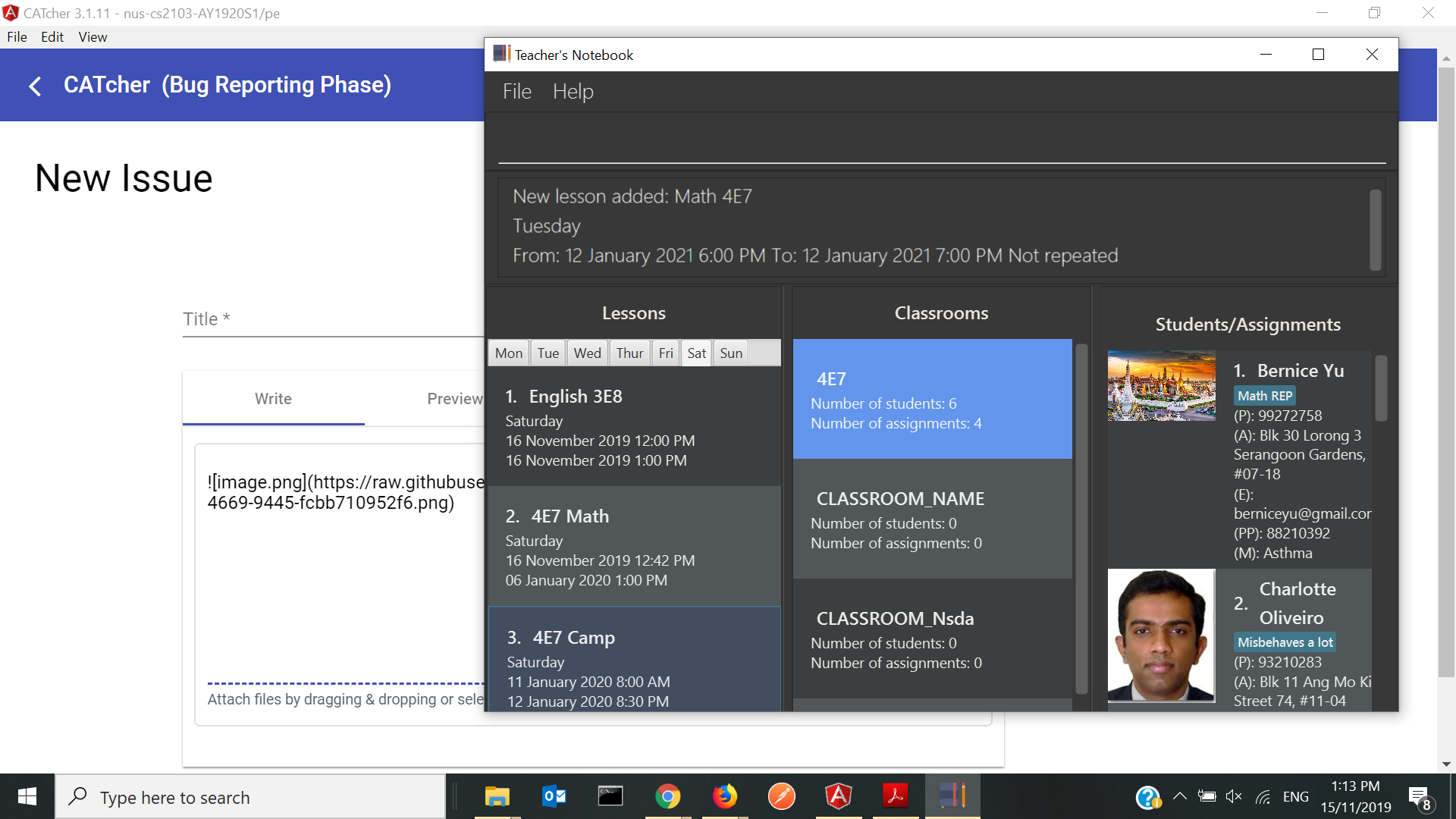Switch to the Sat lessons tab
The image size is (1456, 819).
coord(696,353)
